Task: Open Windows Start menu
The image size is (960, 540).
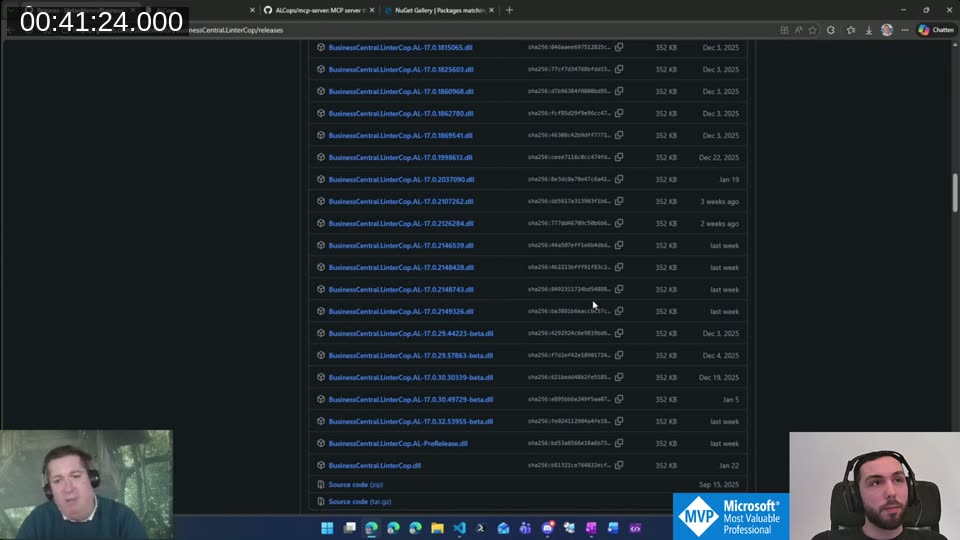Action: [327, 528]
